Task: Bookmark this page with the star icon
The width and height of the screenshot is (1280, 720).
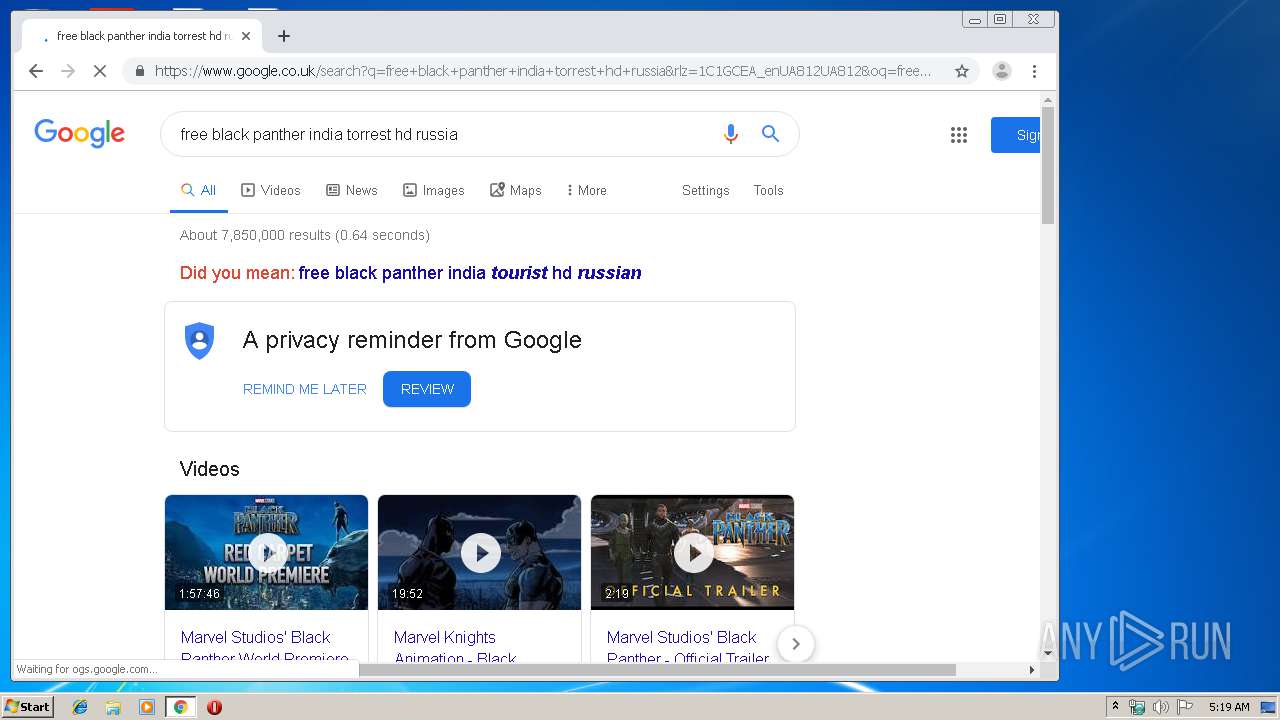Action: 962,71
